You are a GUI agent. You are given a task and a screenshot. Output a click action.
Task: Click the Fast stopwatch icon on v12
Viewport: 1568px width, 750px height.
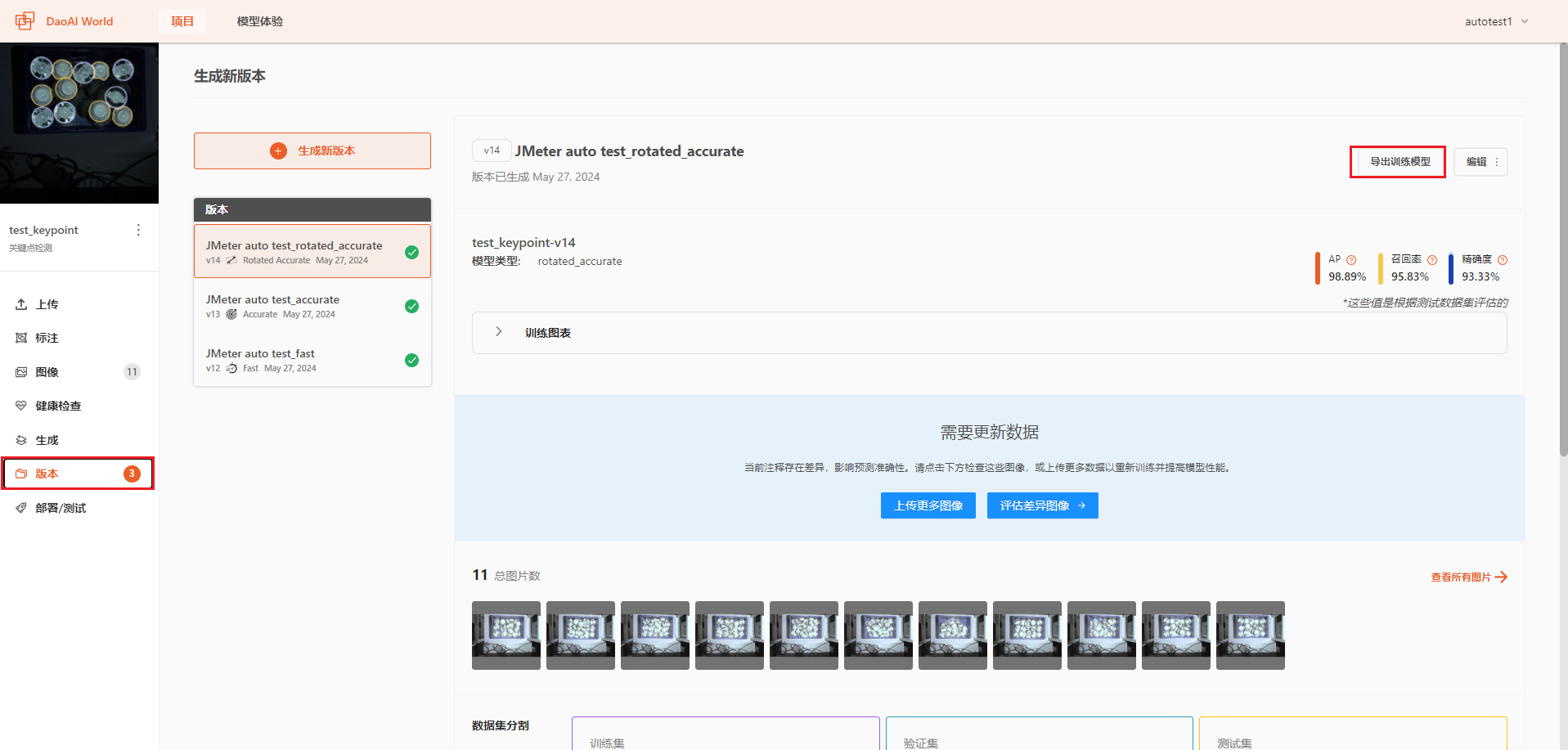(x=231, y=368)
